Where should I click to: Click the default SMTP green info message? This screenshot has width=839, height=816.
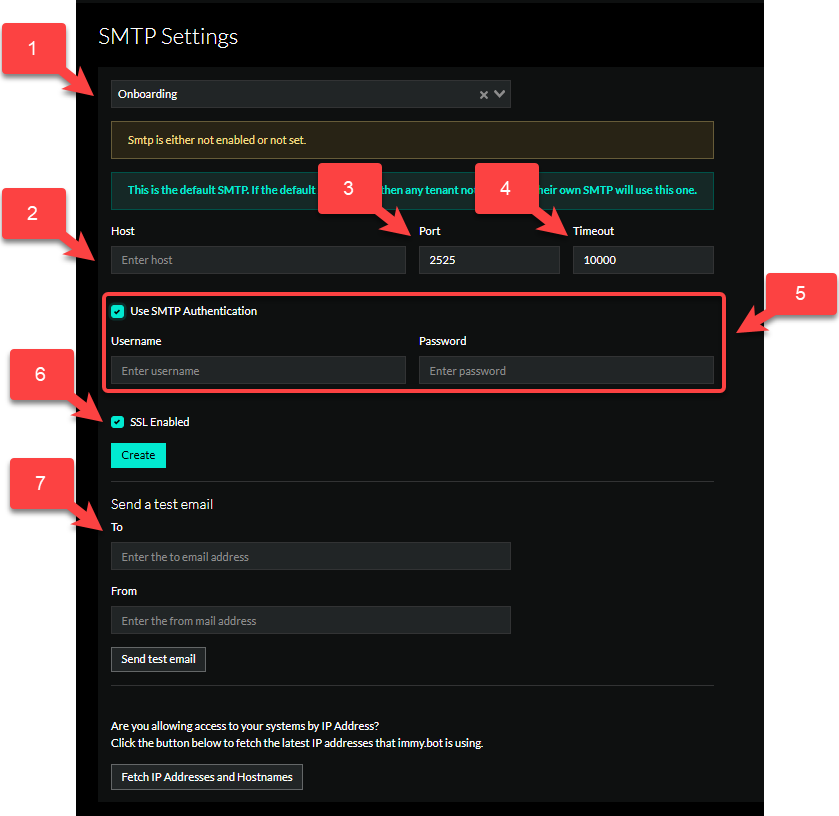pos(411,190)
